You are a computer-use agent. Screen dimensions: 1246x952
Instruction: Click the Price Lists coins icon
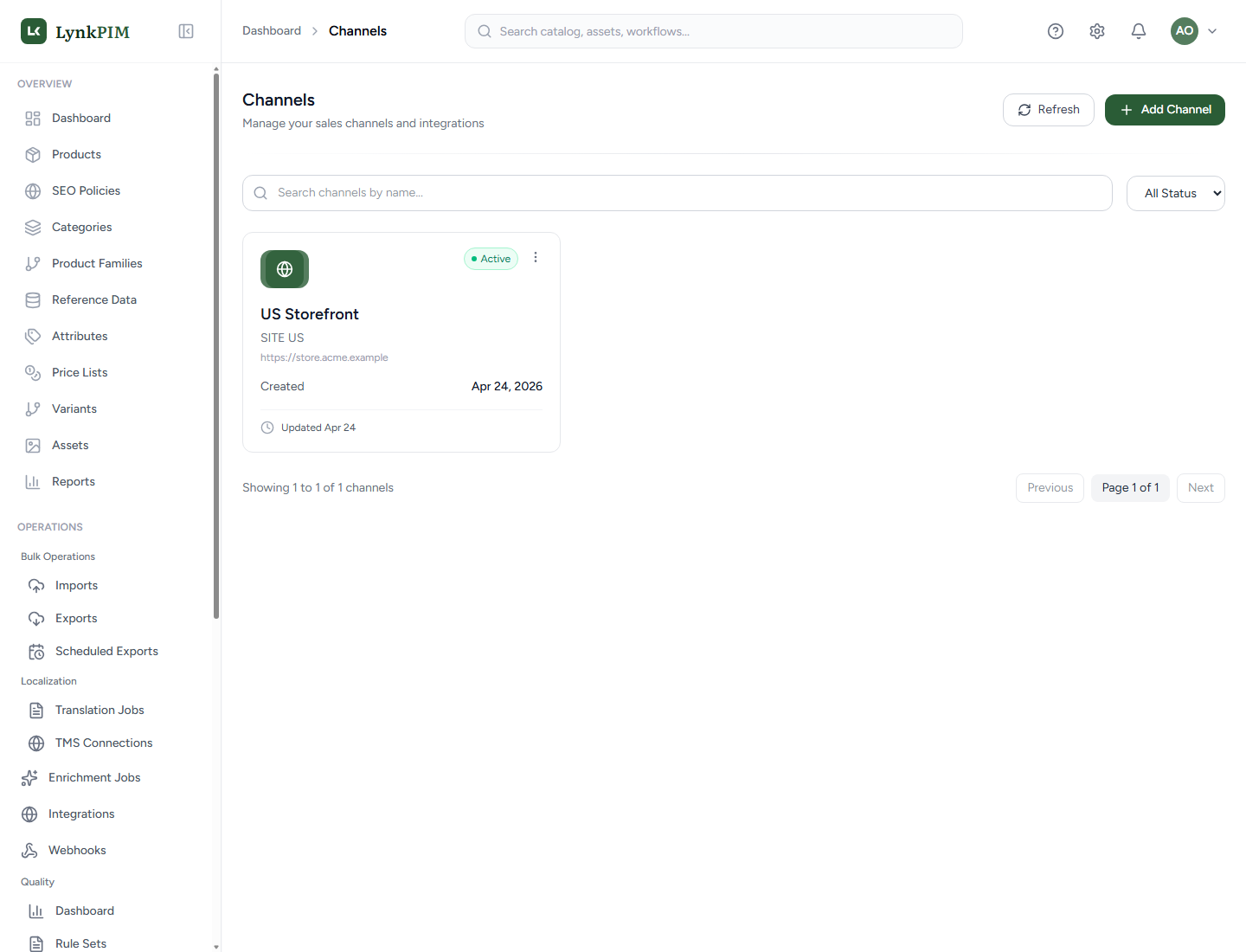pyautogui.click(x=33, y=373)
